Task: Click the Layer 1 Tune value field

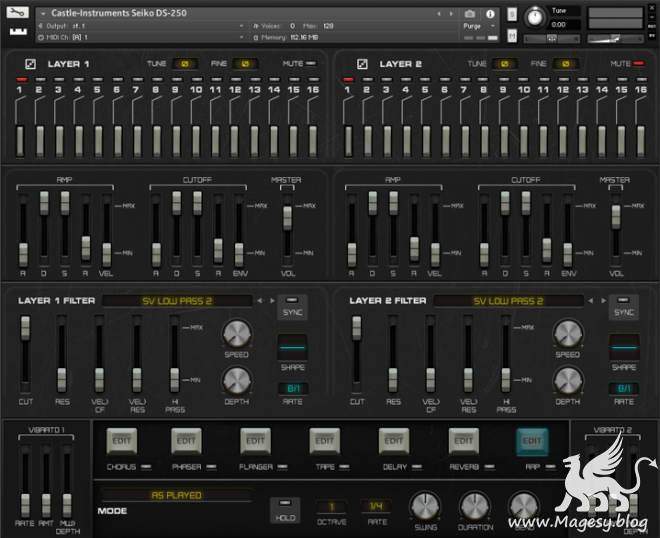Action: (x=184, y=64)
